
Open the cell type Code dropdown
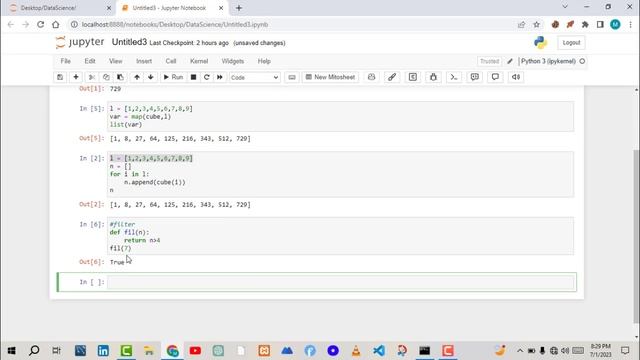click(255, 78)
